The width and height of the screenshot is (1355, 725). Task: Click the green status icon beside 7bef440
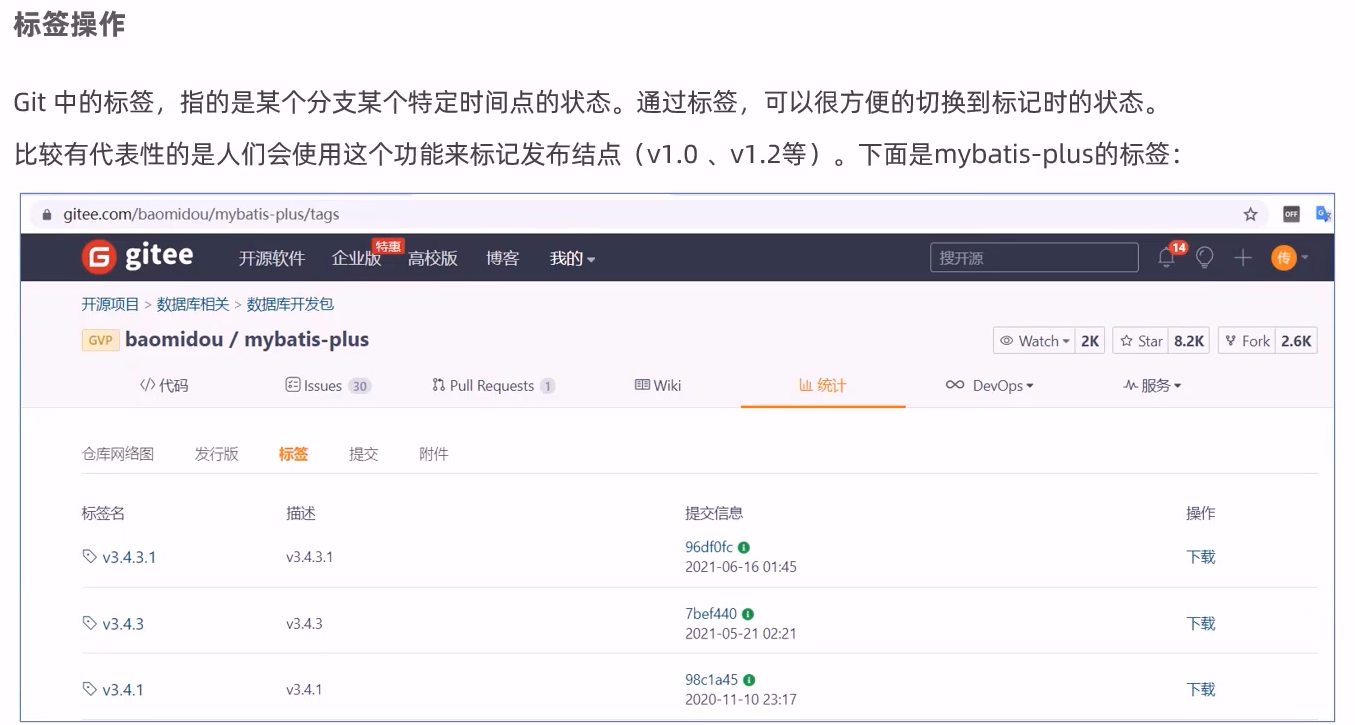[748, 614]
